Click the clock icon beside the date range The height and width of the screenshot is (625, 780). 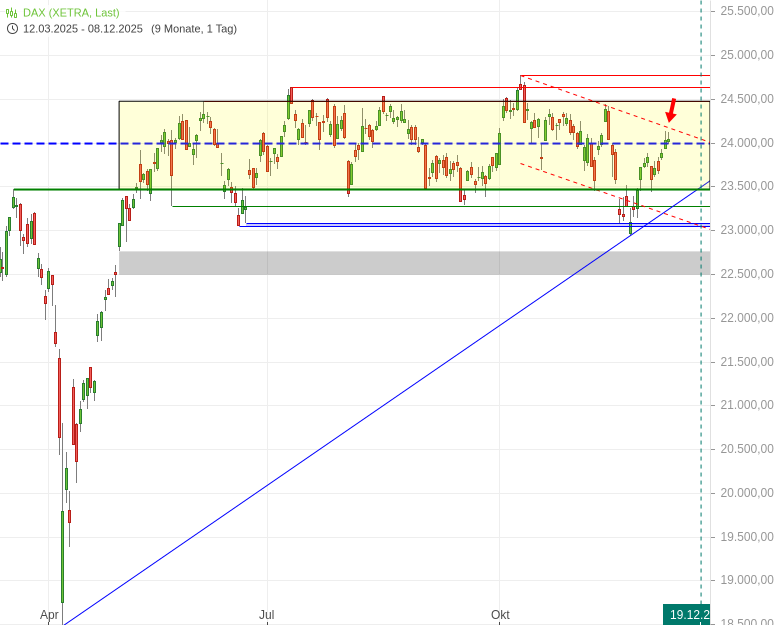click(x=12, y=28)
